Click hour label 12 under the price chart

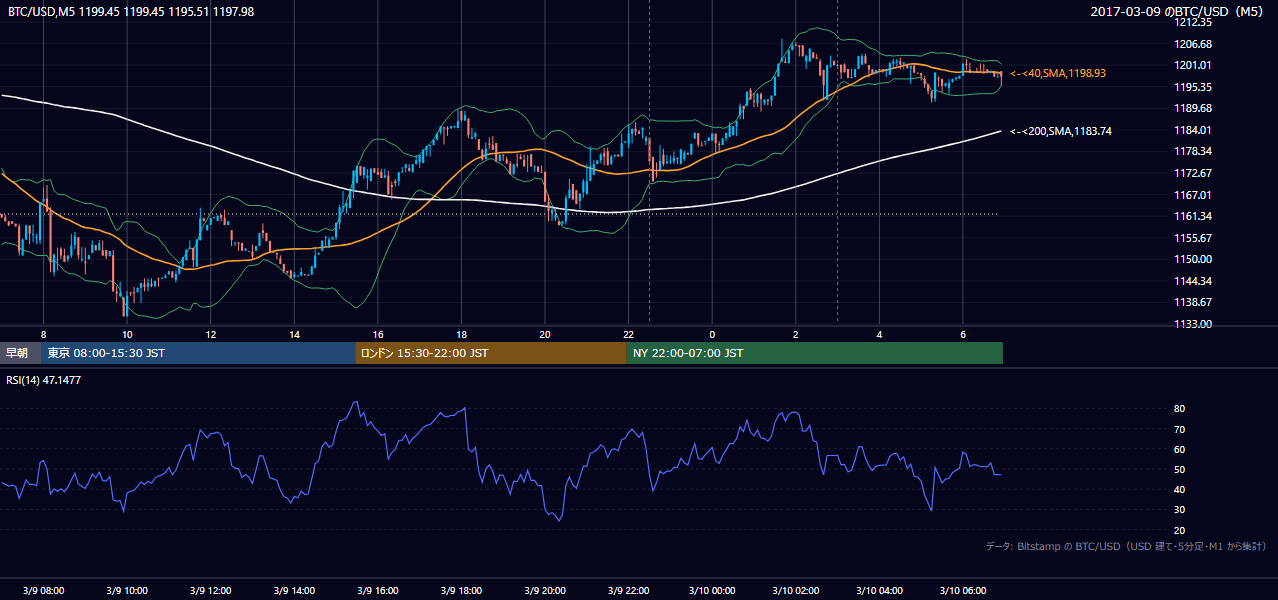click(210, 333)
